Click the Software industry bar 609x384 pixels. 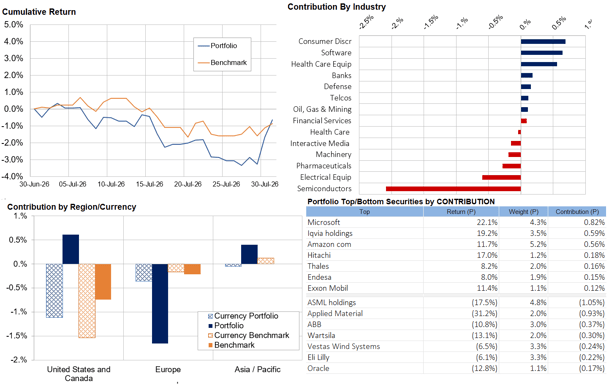point(541,53)
